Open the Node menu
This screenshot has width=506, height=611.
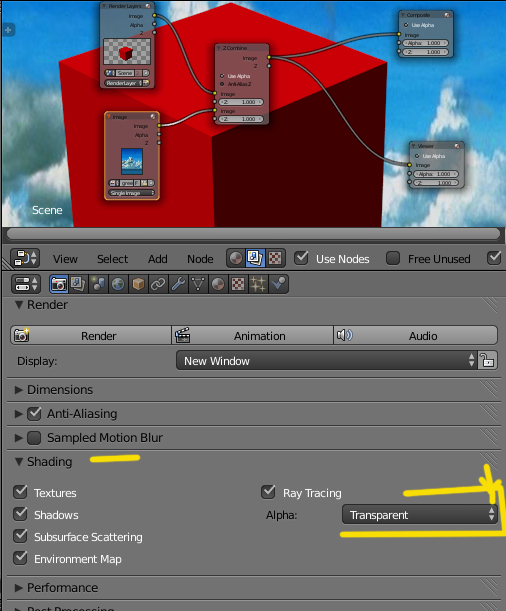pyautogui.click(x=200, y=259)
